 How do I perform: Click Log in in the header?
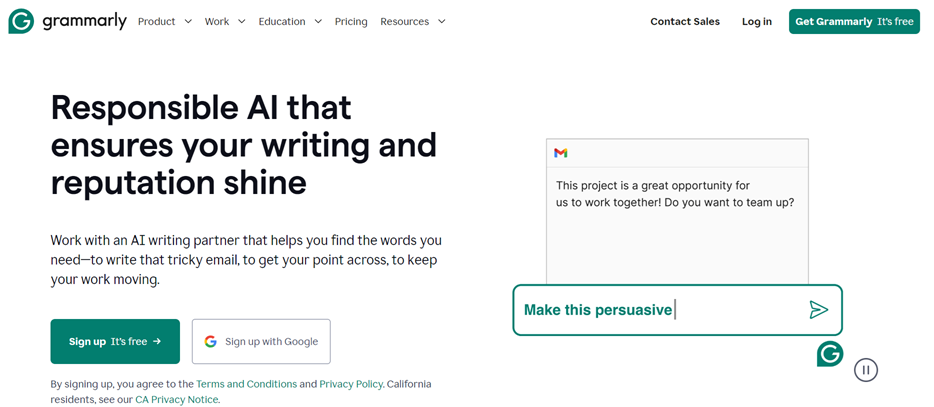[x=756, y=21]
